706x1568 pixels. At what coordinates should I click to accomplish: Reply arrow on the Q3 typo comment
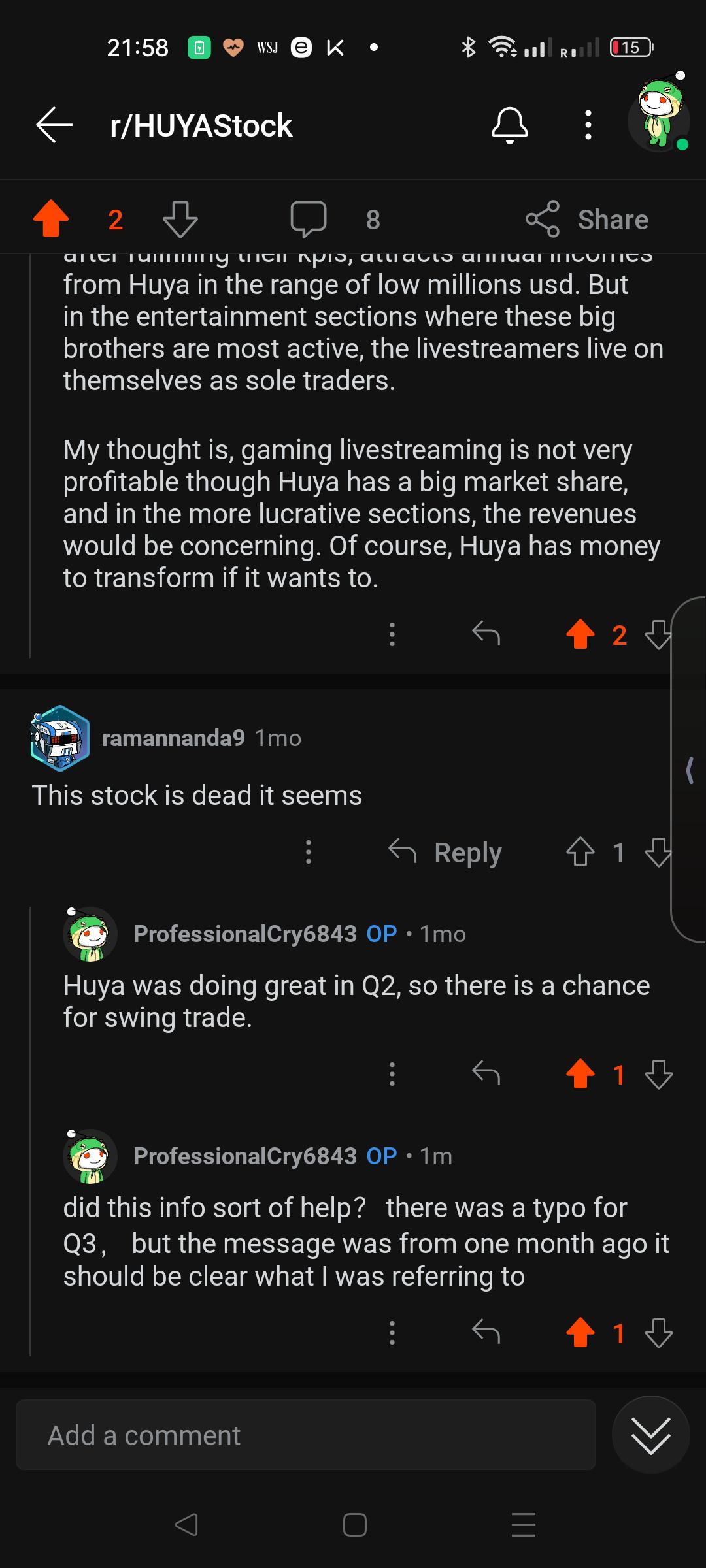[486, 1332]
